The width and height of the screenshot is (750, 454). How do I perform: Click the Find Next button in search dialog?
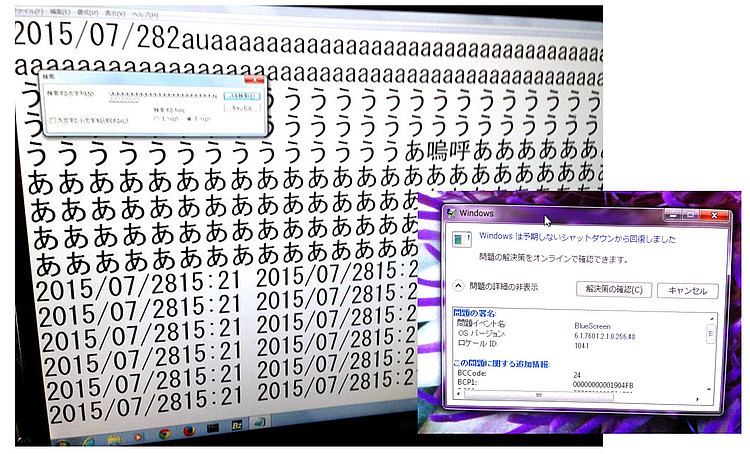(243, 94)
